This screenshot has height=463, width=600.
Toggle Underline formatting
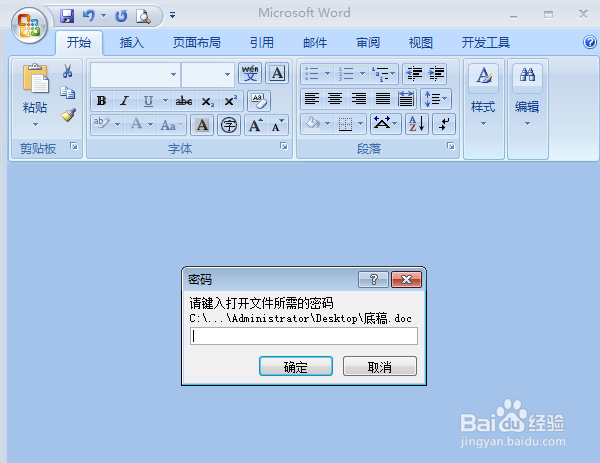click(x=148, y=101)
